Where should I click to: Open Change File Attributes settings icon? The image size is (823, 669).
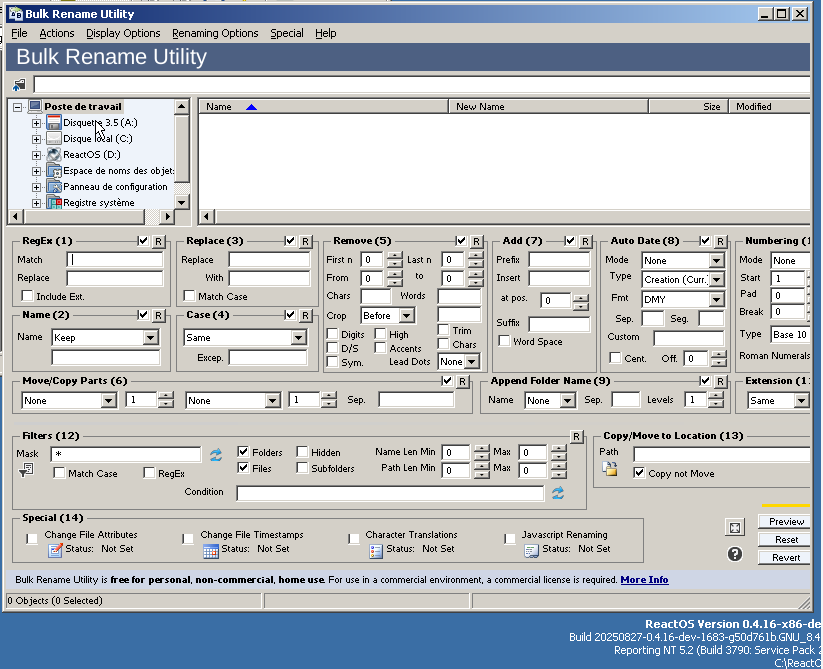click(55, 550)
